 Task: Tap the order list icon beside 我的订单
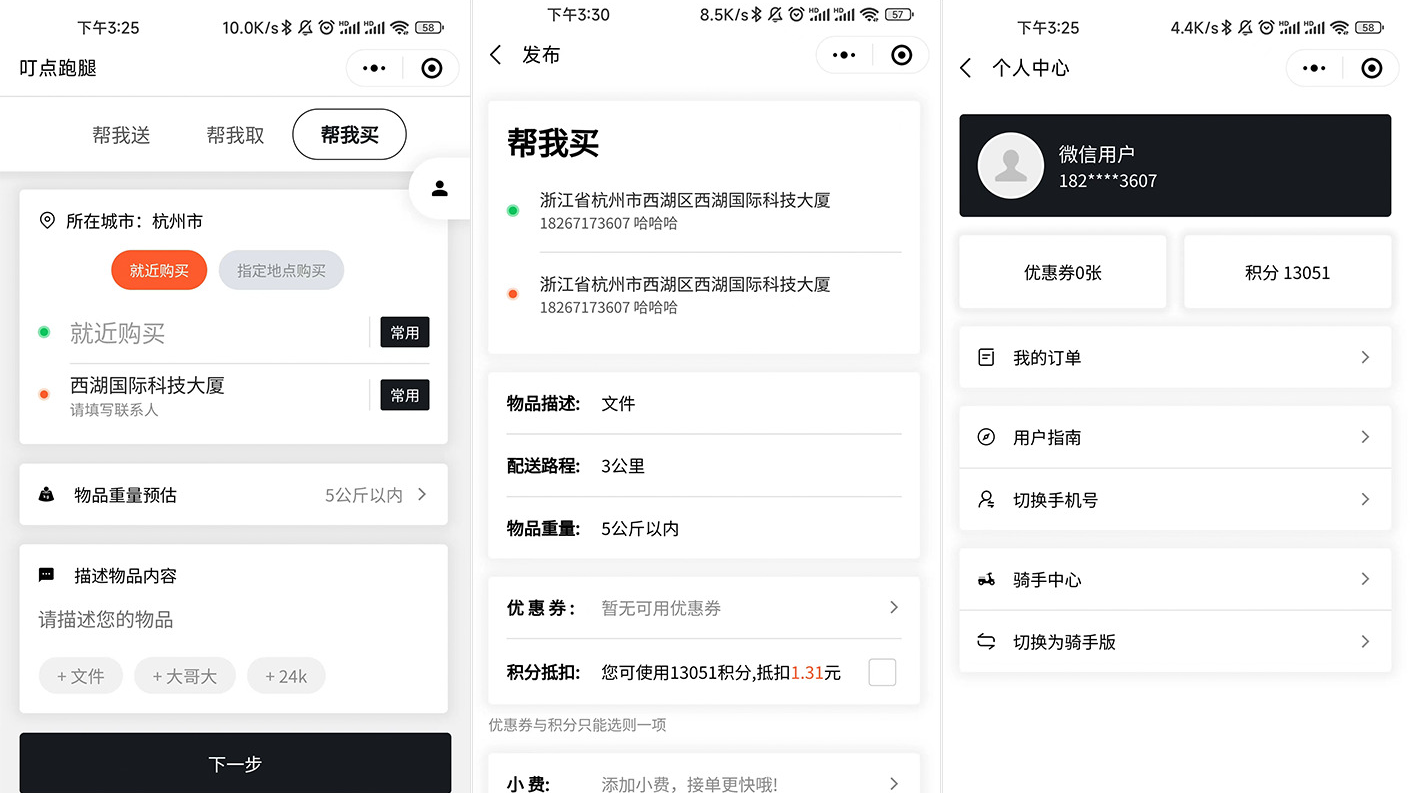(x=986, y=357)
